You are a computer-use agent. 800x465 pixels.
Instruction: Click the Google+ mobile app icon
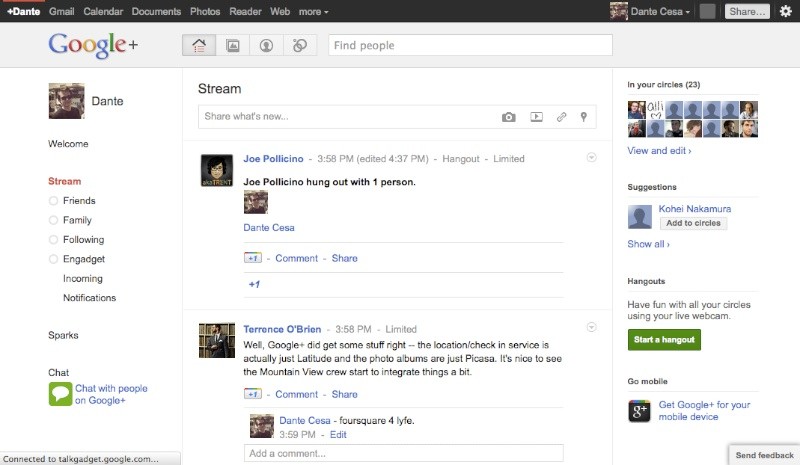click(x=639, y=410)
